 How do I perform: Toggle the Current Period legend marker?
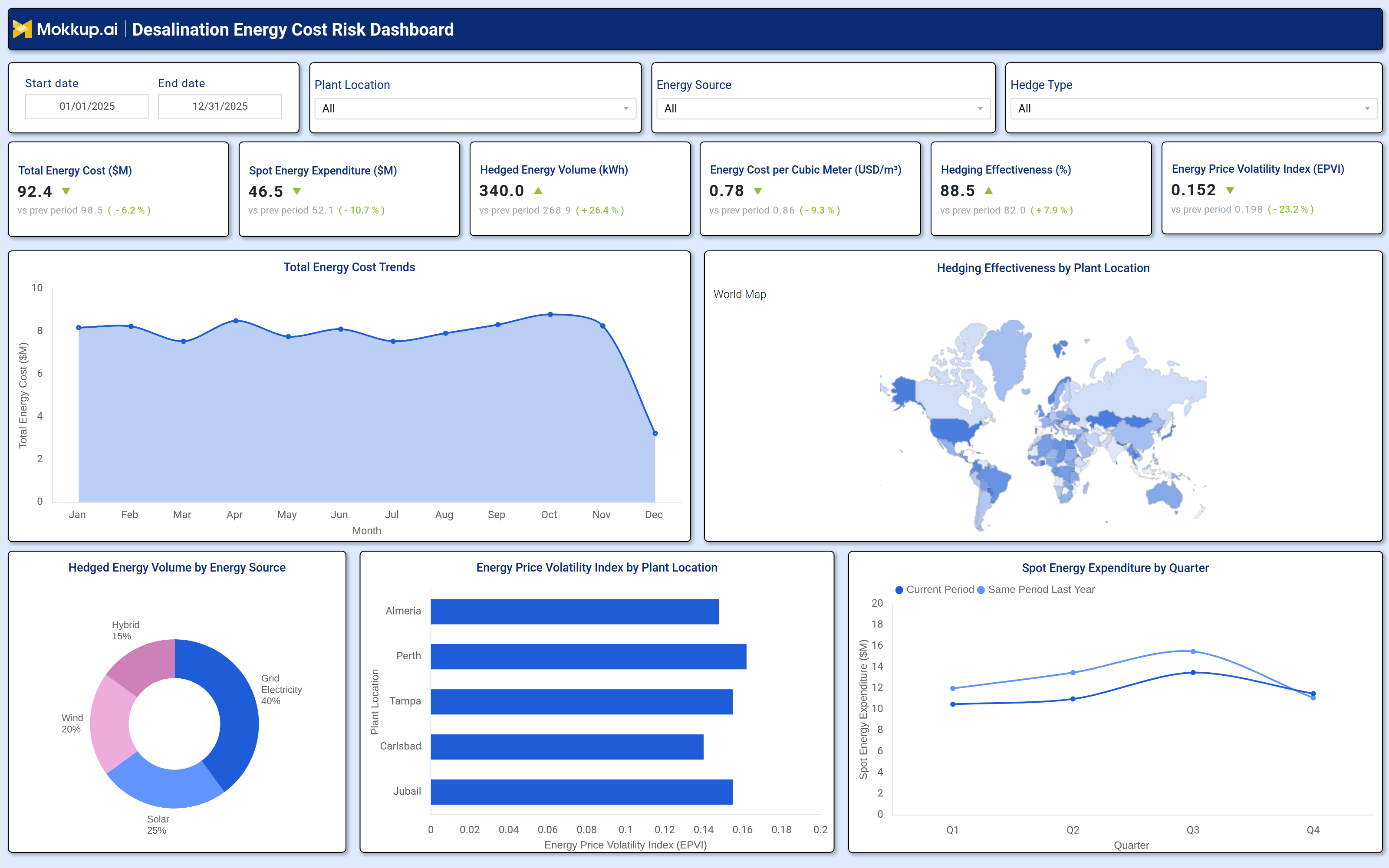point(899,589)
